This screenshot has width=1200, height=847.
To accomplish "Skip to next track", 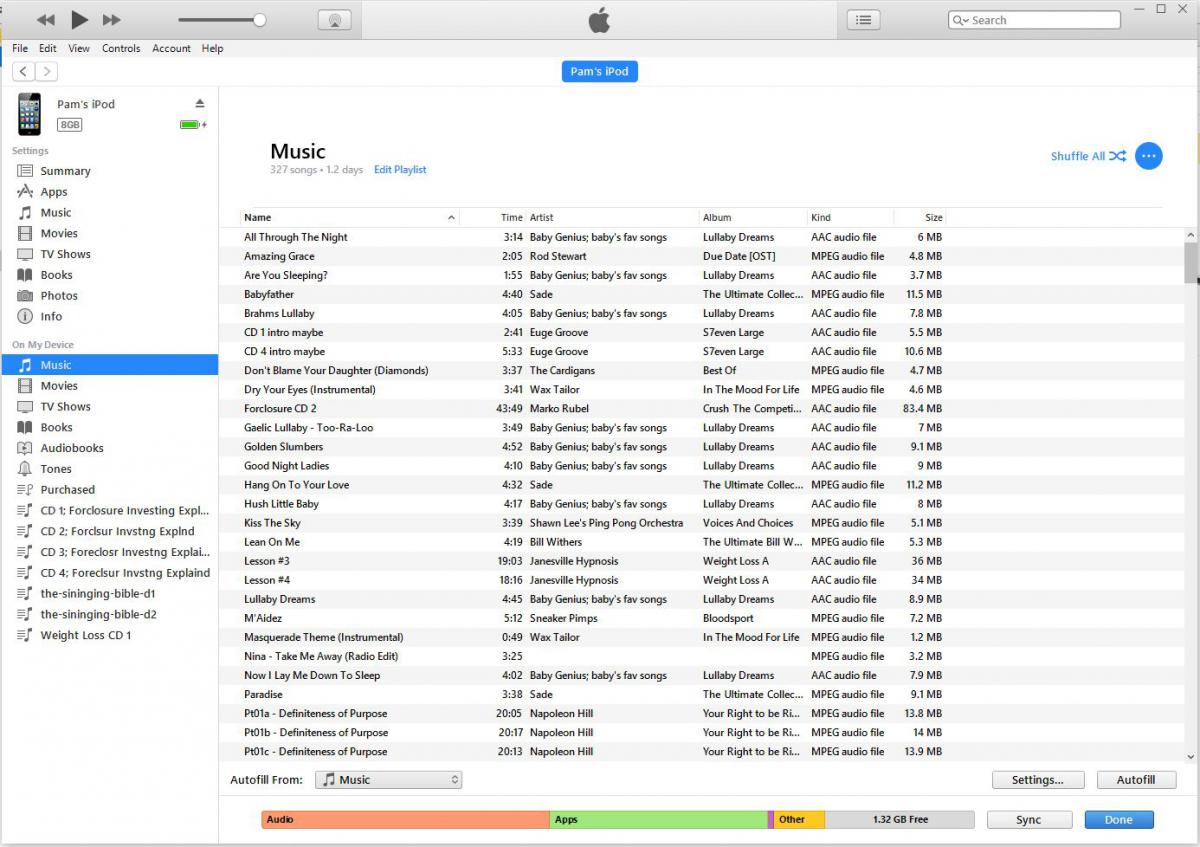I will click(112, 20).
